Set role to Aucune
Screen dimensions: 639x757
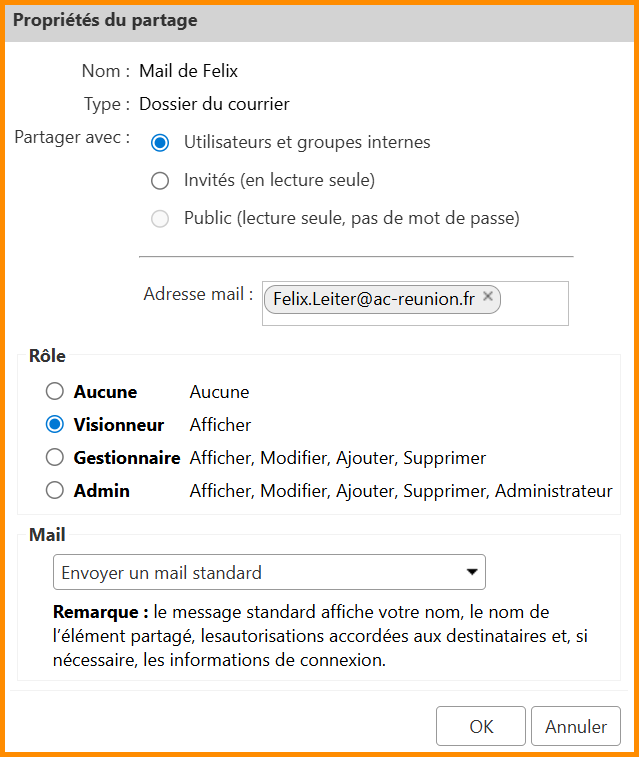pyautogui.click(x=55, y=392)
